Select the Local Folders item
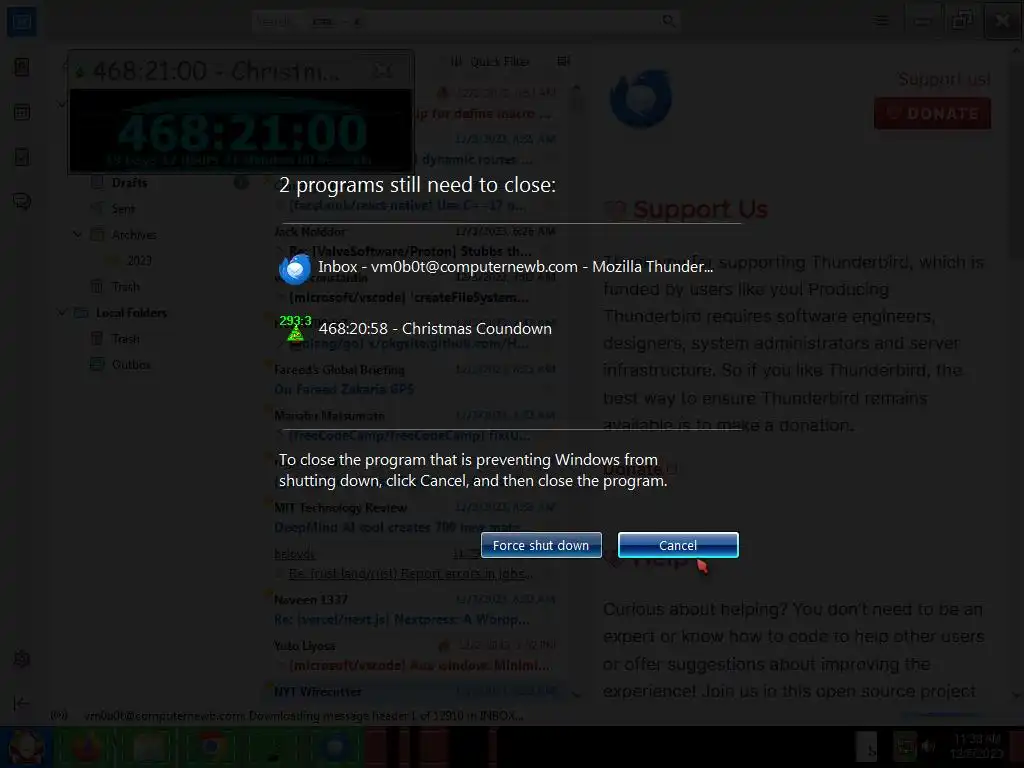This screenshot has width=1024, height=768. click(x=131, y=313)
